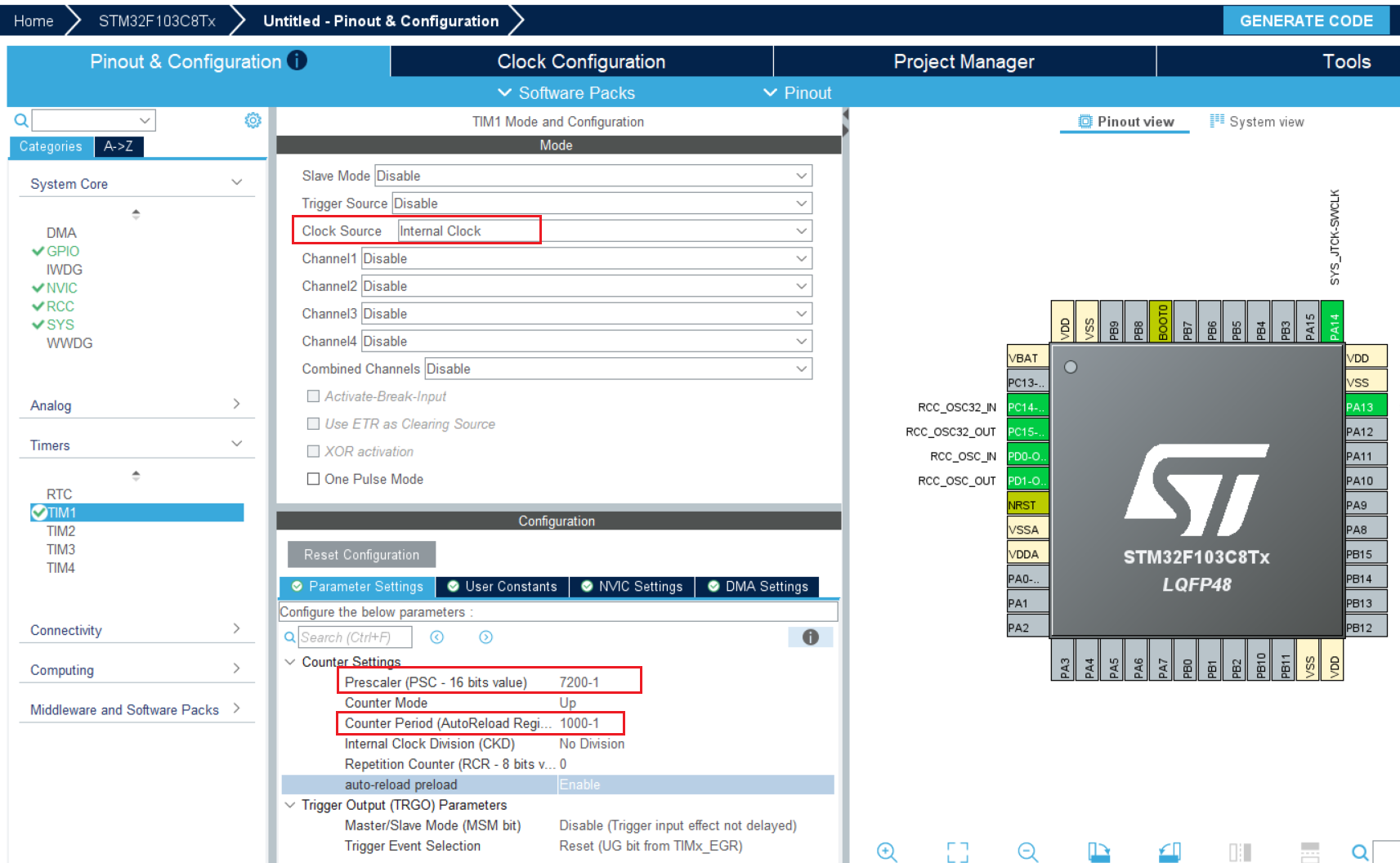
Task: Click the parameter Search (Ctrl+F) field
Action: [355, 637]
